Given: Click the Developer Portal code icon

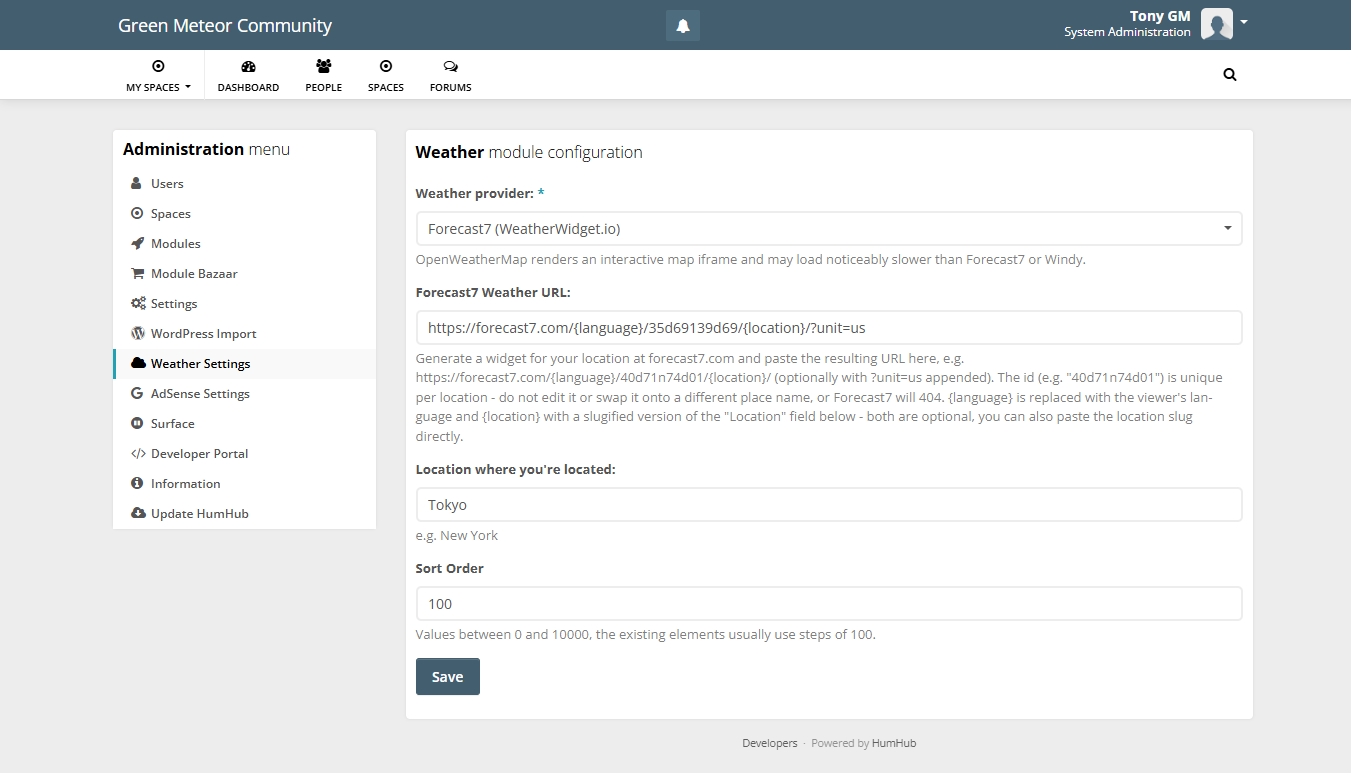Looking at the screenshot, I should 138,453.
